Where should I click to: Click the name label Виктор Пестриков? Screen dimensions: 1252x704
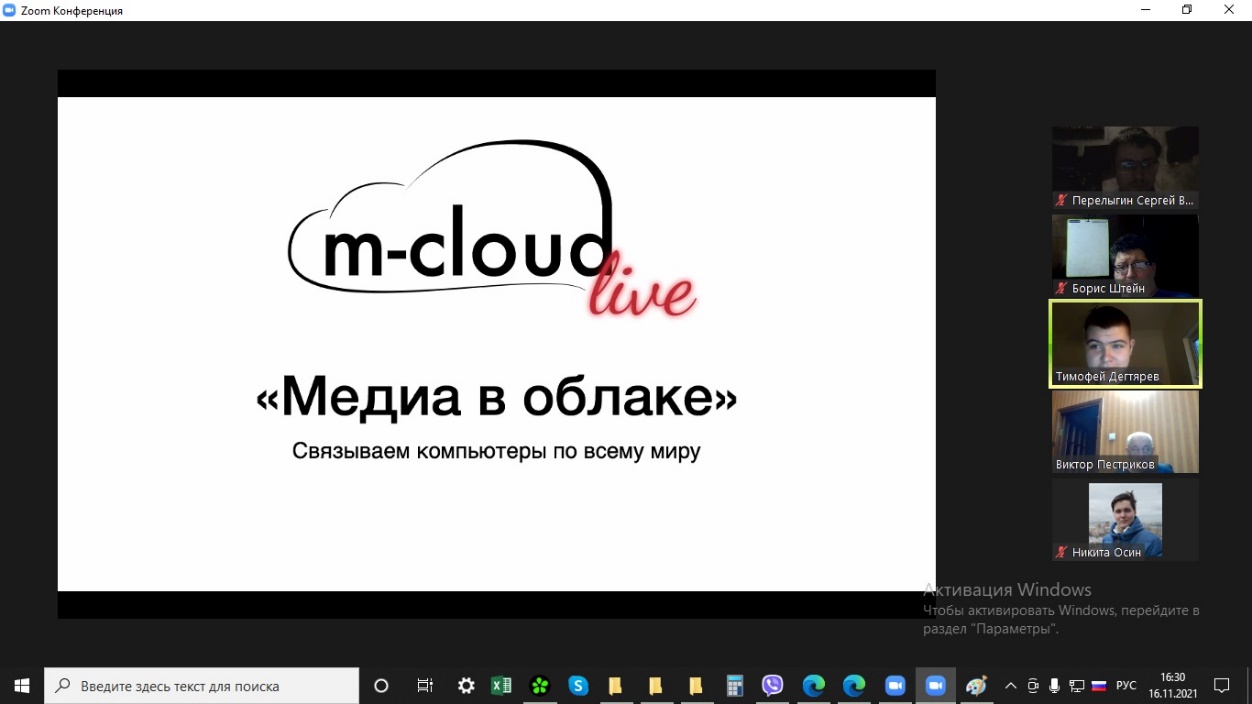1105,465
